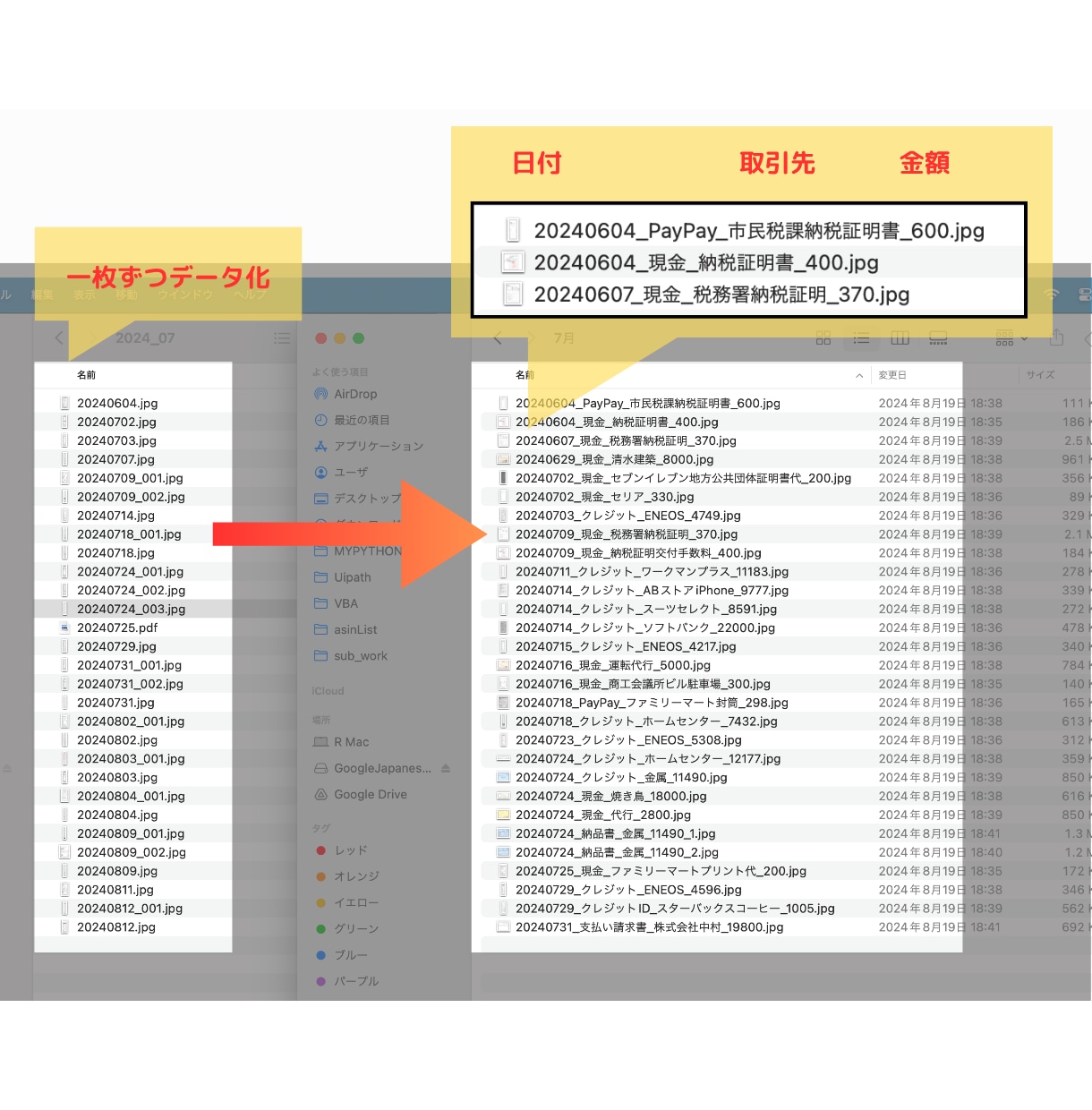Click the Share icon in 7月 toolbar
The height and width of the screenshot is (1110, 1092).
1056,337
